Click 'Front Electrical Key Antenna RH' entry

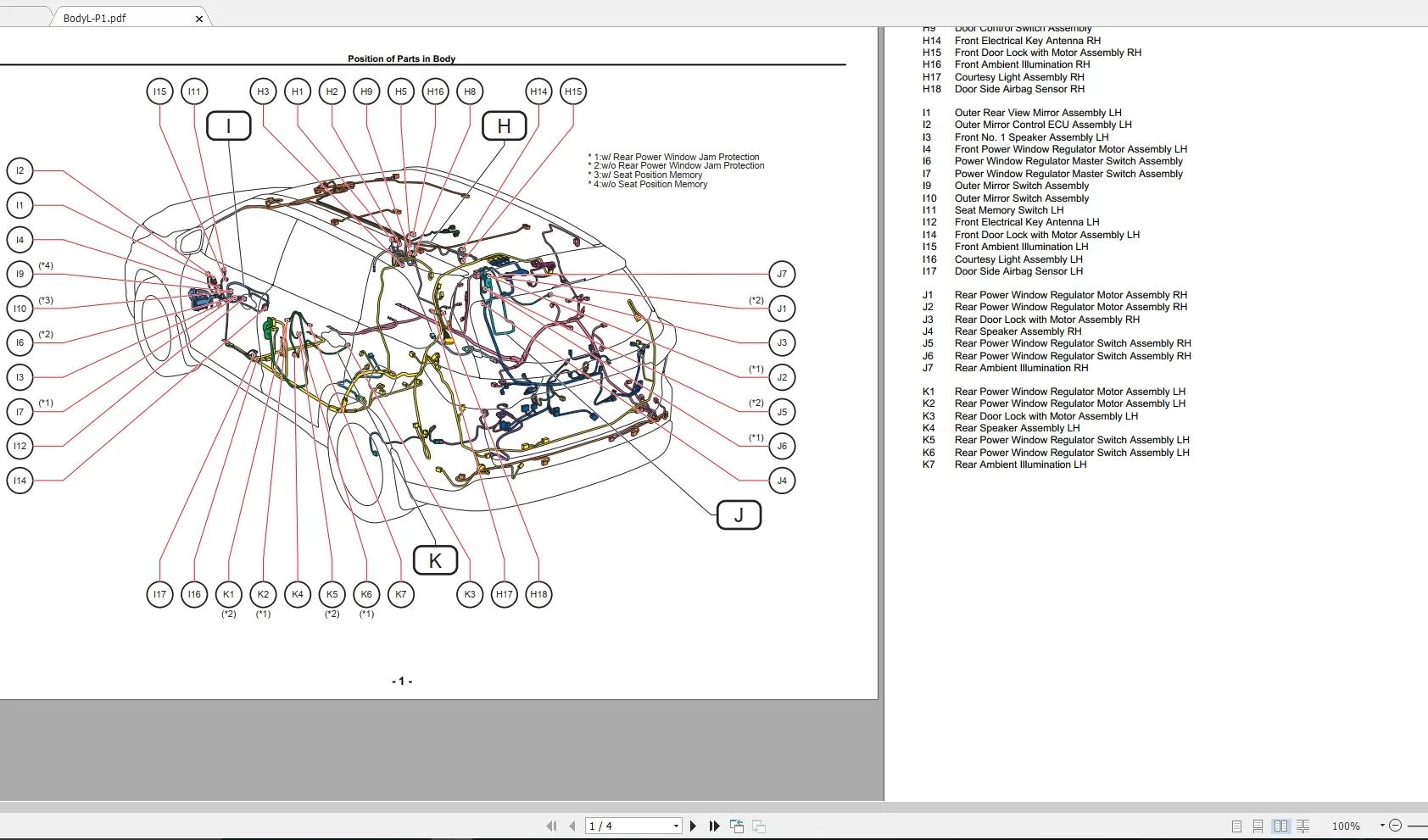coord(1028,41)
